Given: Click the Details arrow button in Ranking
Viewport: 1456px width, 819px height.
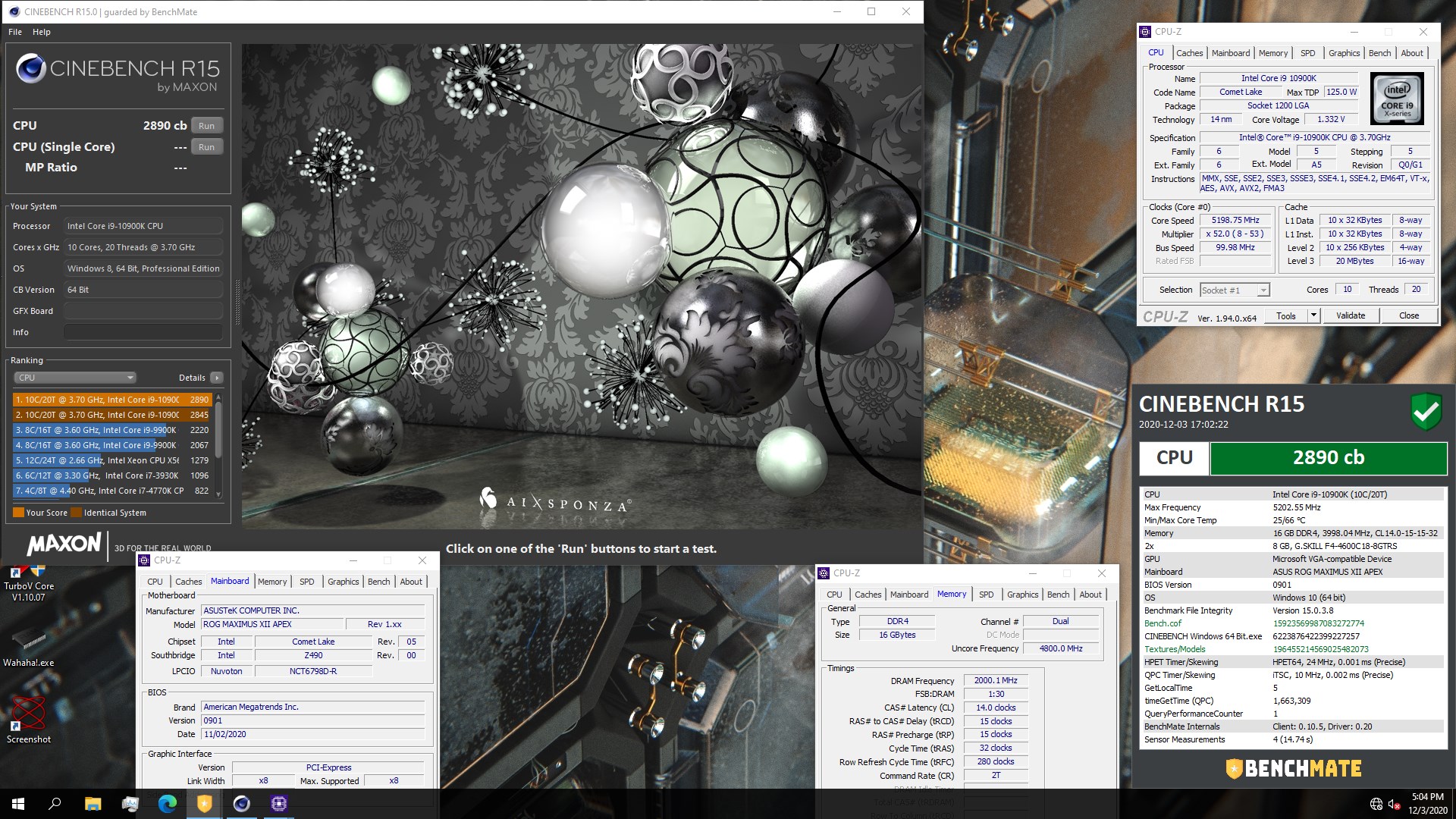Looking at the screenshot, I should [x=217, y=378].
